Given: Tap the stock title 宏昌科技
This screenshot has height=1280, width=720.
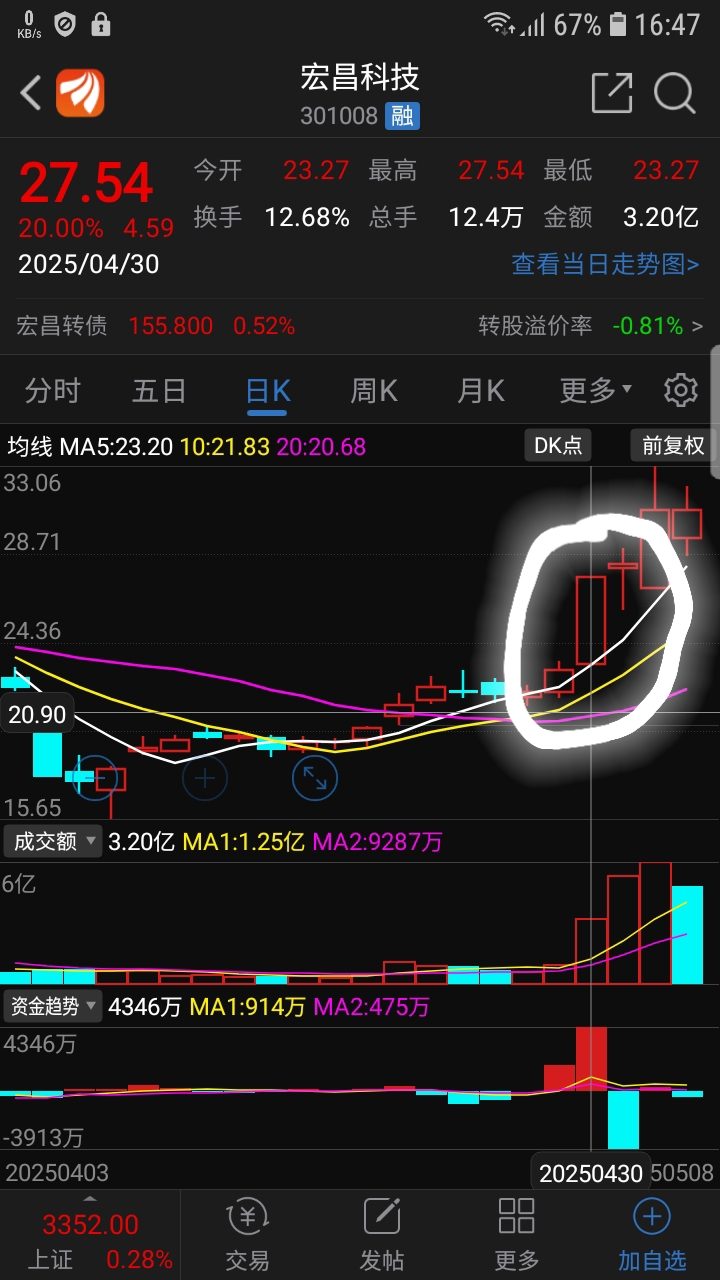Looking at the screenshot, I should [360, 77].
